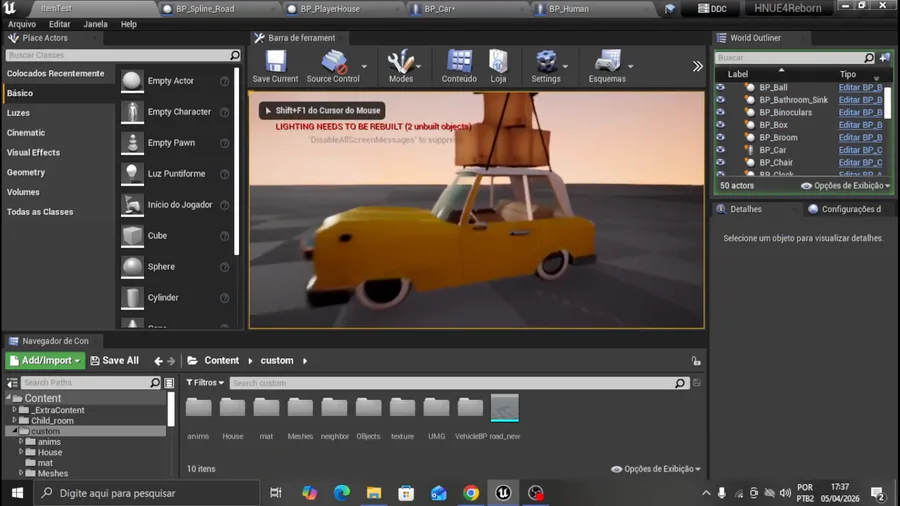Image resolution: width=900 pixels, height=506 pixels.
Task: Click the Save All button
Action: [114, 361]
